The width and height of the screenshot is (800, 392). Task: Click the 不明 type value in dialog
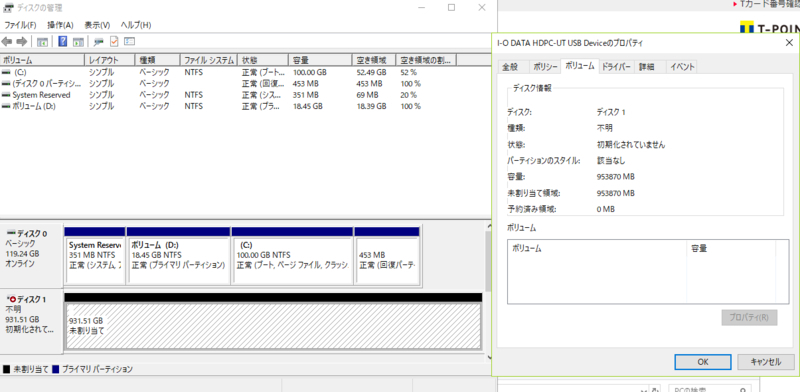(605, 128)
